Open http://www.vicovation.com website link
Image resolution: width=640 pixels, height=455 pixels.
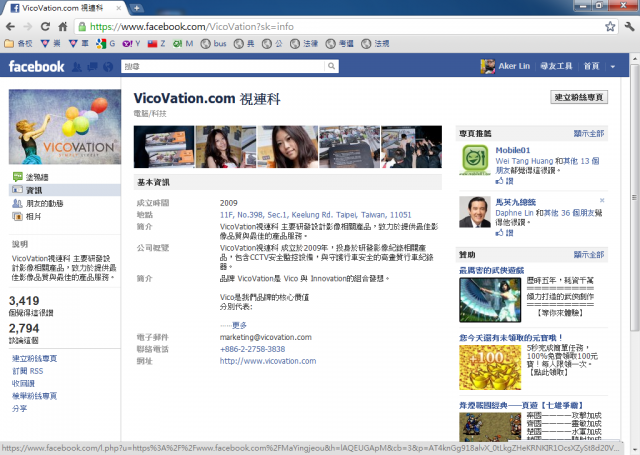pyautogui.click(x=268, y=361)
